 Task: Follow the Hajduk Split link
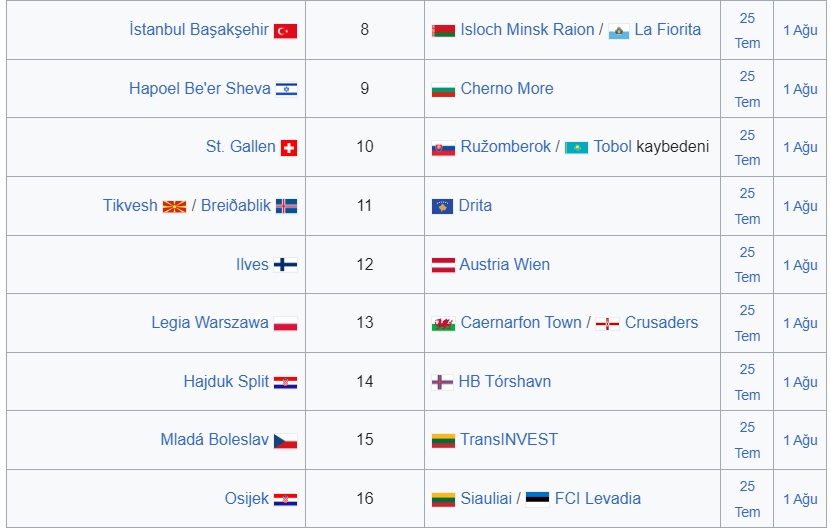(x=226, y=381)
